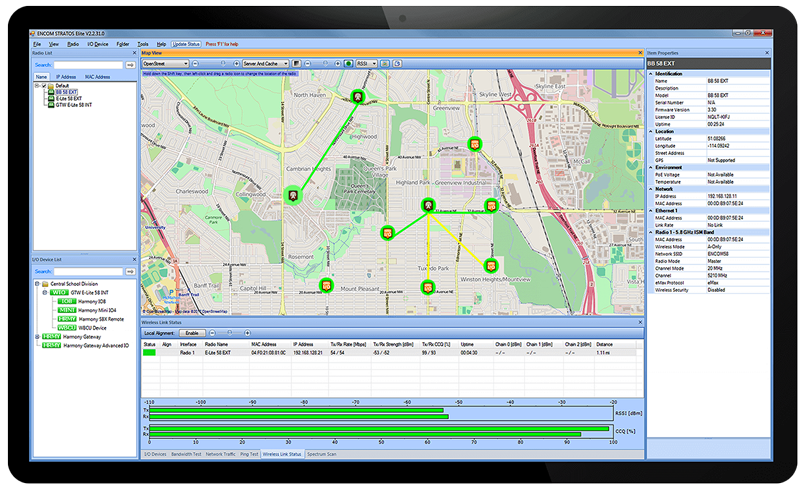Open the I/O Device menu

[x=97, y=44]
